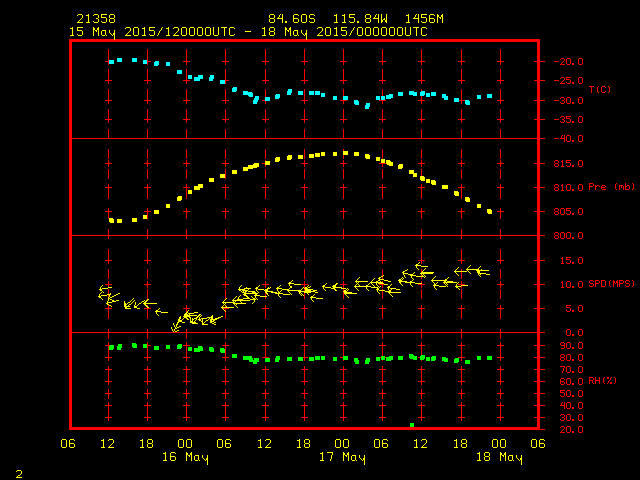Viewport: 640px width, 480px height.
Task: Click the 5.0 wind speed tick value
Action: pos(575,309)
